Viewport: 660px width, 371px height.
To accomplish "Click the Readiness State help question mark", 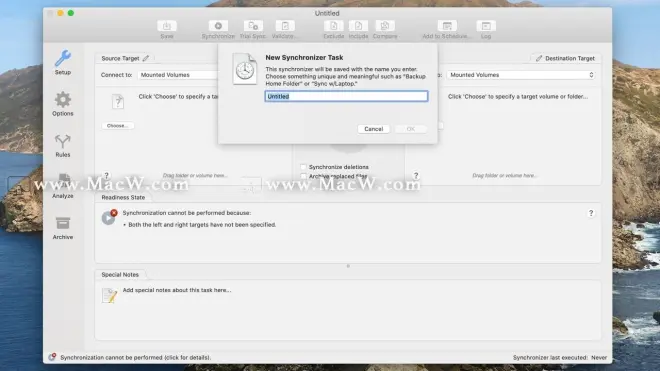I will [591, 213].
